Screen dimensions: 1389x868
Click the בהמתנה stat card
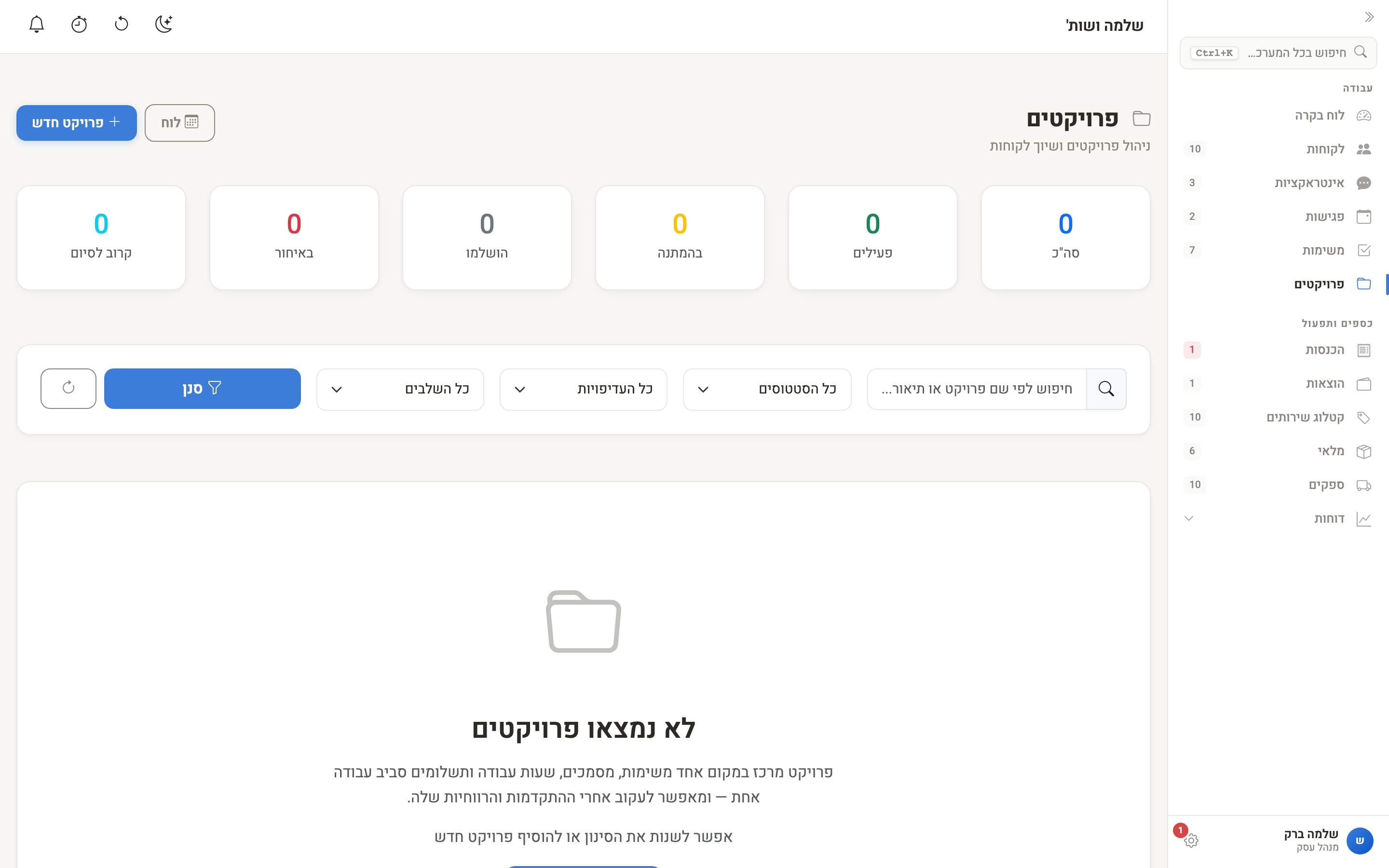(680, 237)
